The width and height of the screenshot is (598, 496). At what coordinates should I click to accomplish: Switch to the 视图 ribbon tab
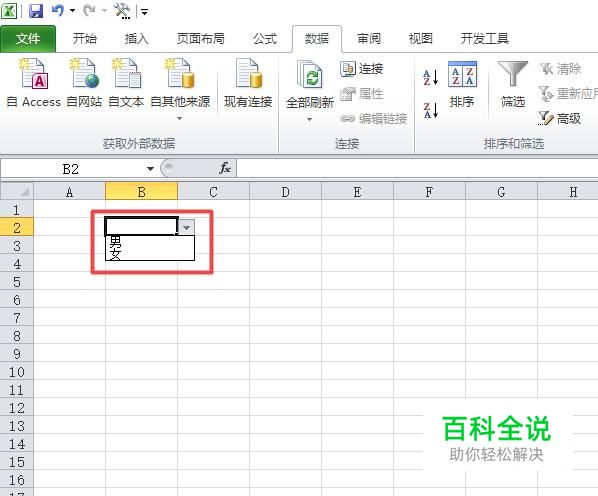click(x=421, y=39)
